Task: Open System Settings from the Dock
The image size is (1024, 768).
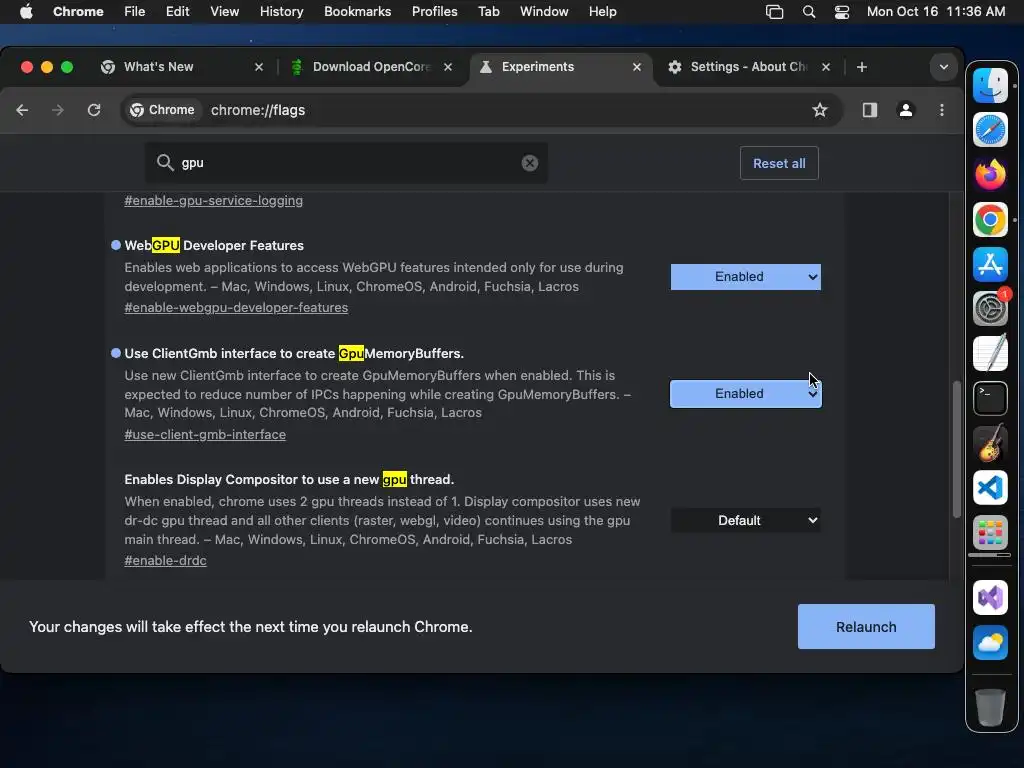Action: tap(990, 308)
